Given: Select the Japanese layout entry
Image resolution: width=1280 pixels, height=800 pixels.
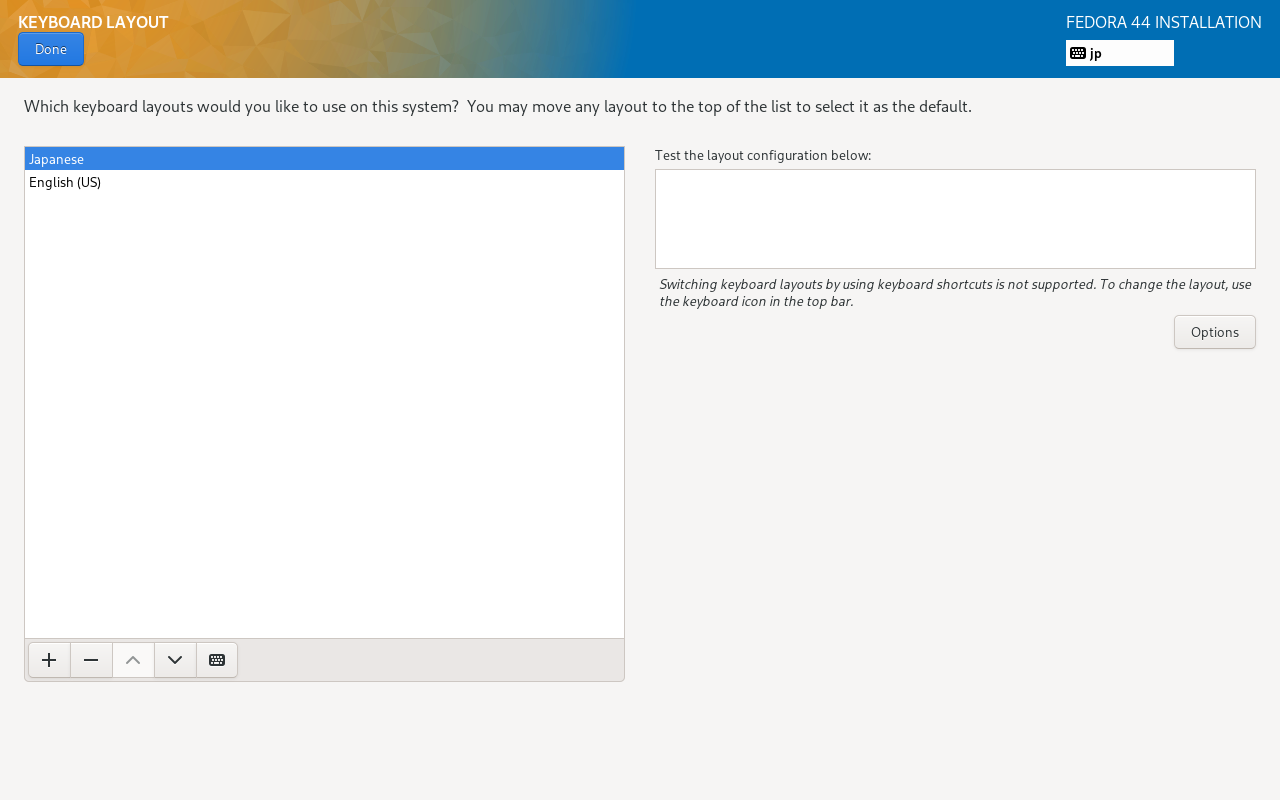Looking at the screenshot, I should pos(57,159).
